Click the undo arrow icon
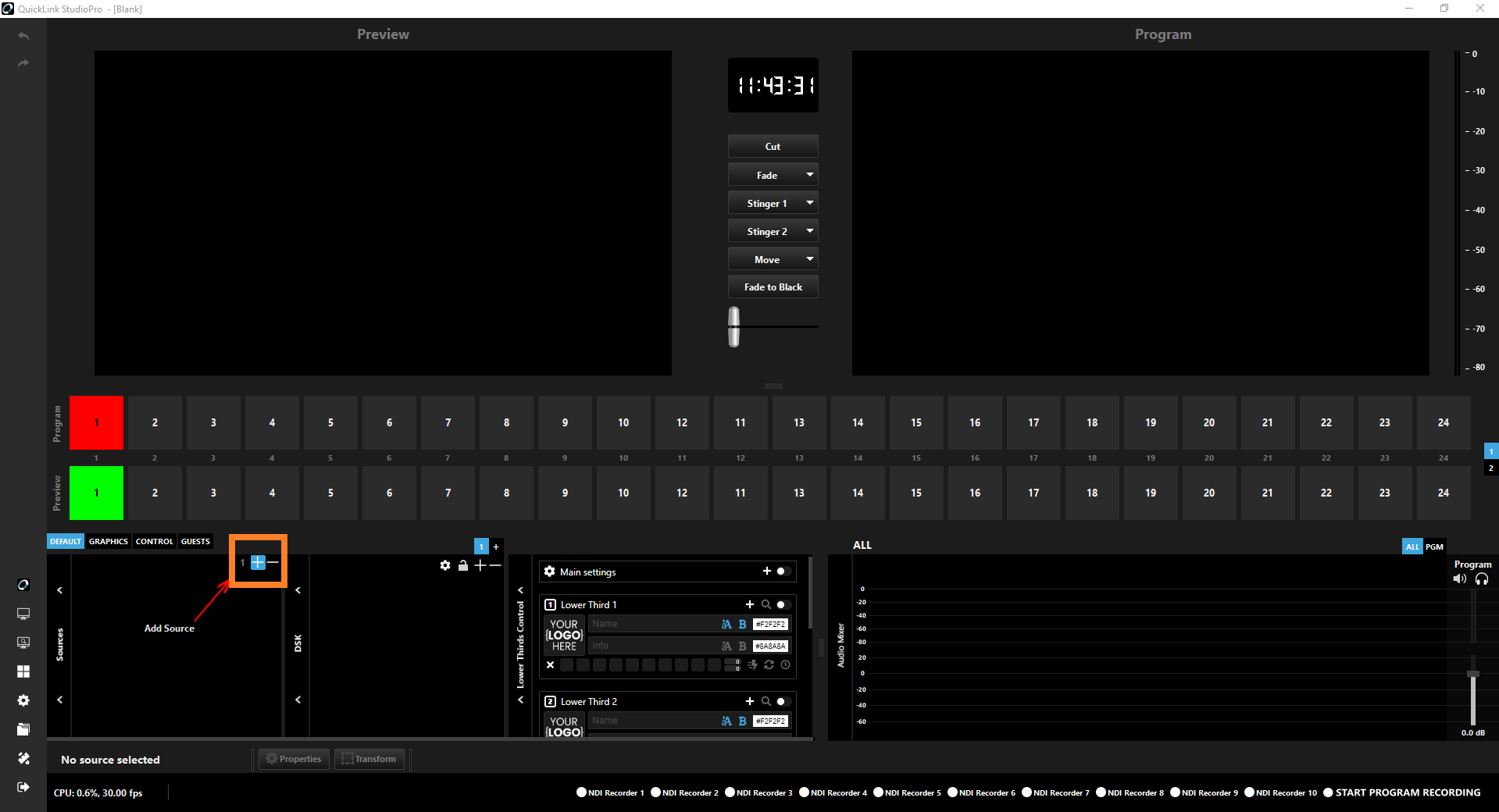1499x812 pixels. coord(23,36)
